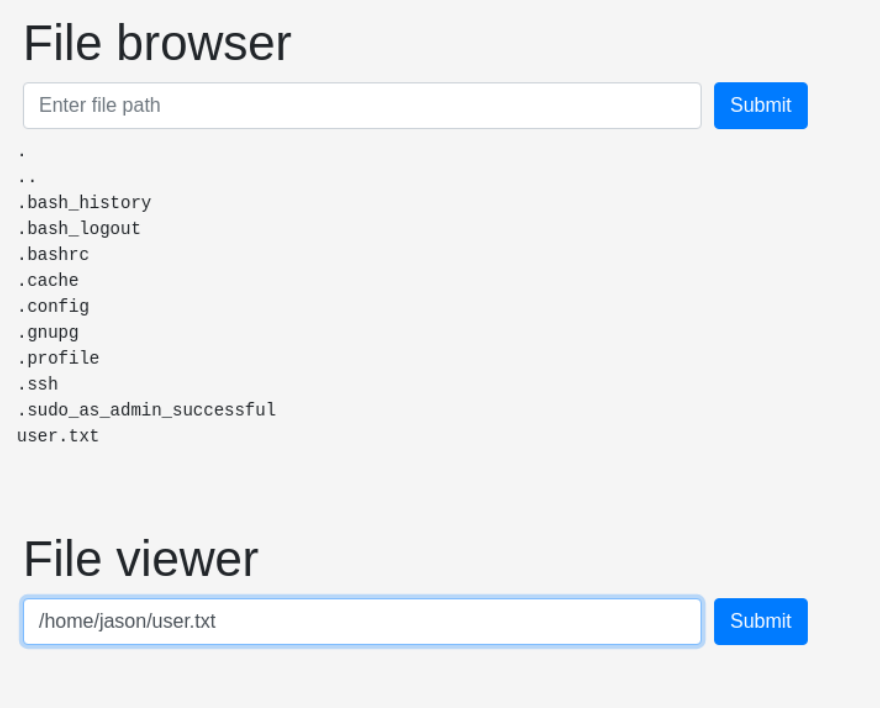Click the 'Enter file path' placeholder text

point(100,105)
